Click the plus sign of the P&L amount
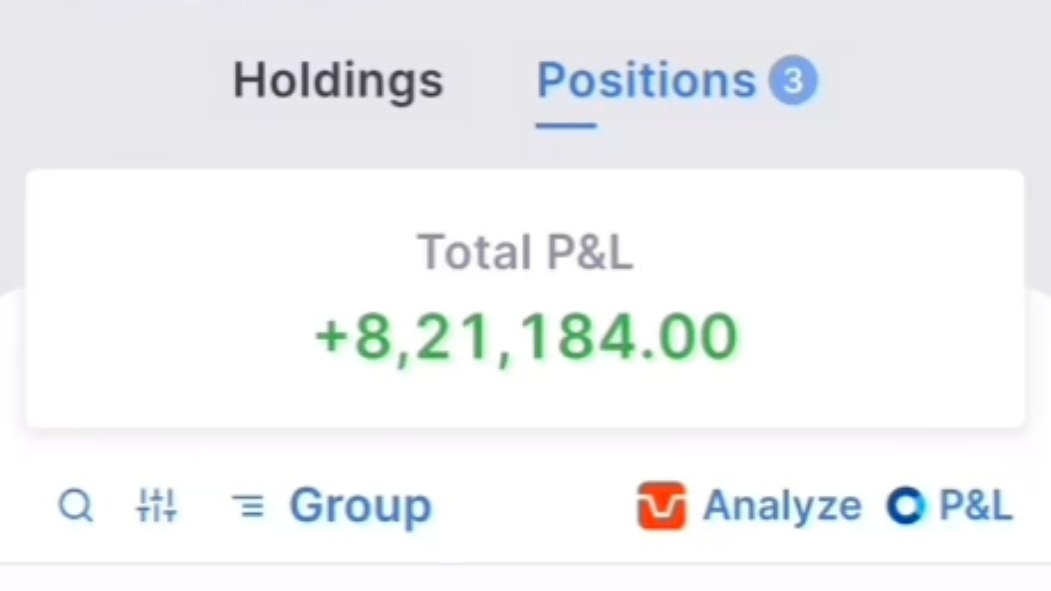The height and width of the screenshot is (591, 1051). point(331,336)
